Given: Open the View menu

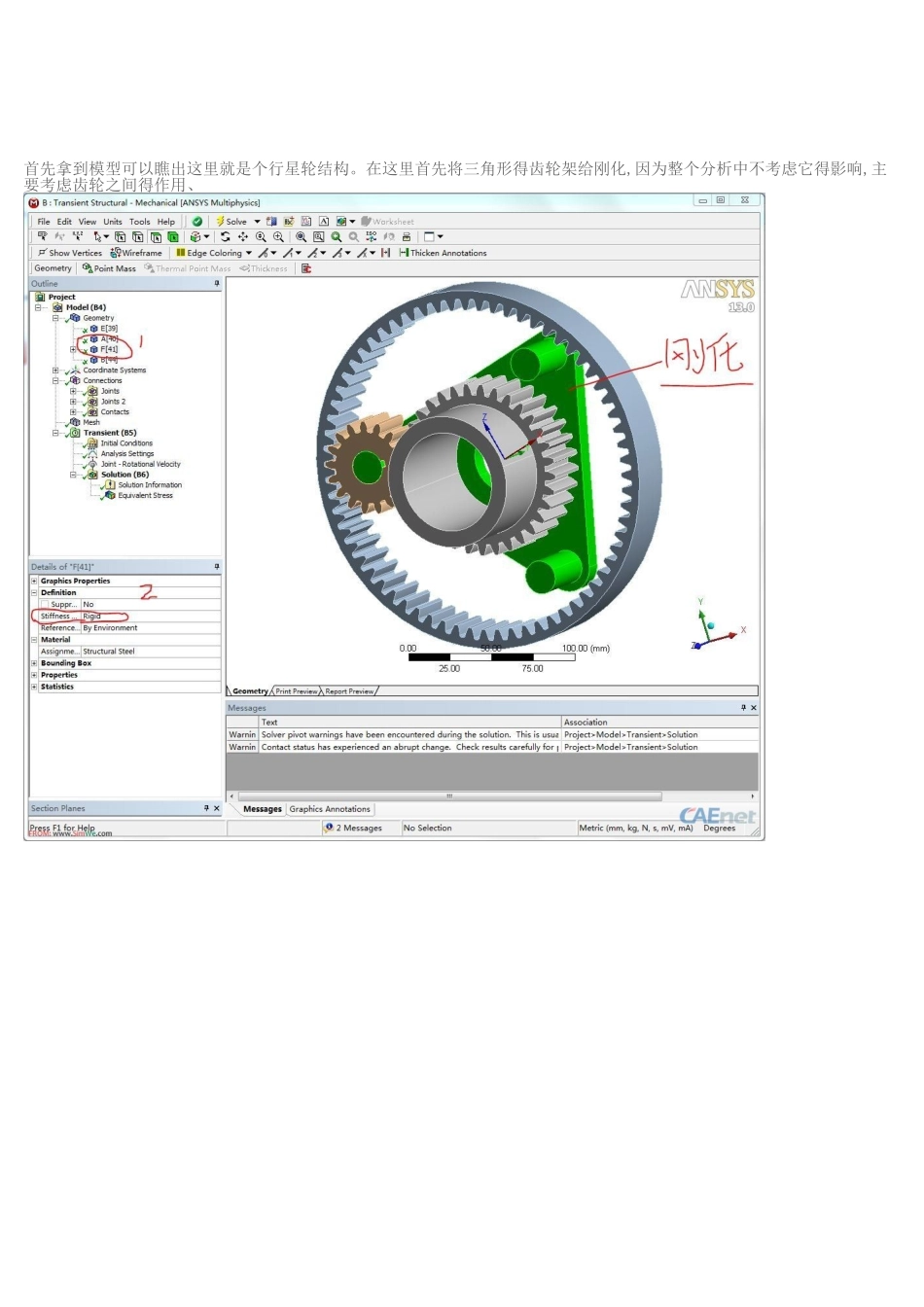Looking at the screenshot, I should [x=88, y=222].
